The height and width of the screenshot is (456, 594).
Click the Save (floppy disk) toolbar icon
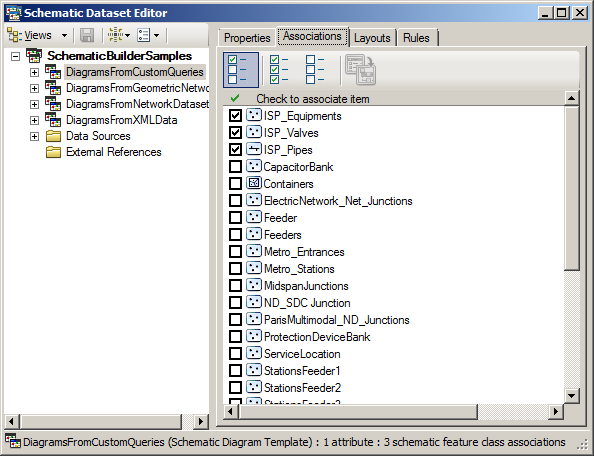pos(87,35)
